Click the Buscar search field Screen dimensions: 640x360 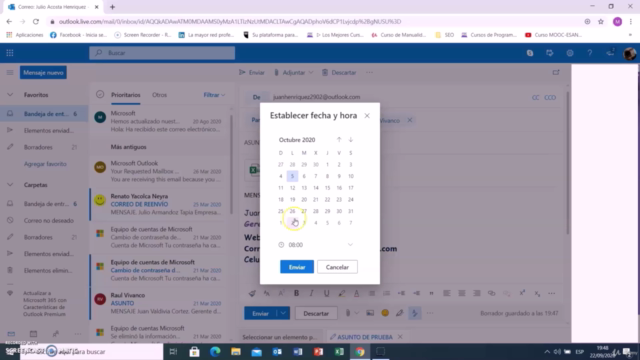pos(162,53)
